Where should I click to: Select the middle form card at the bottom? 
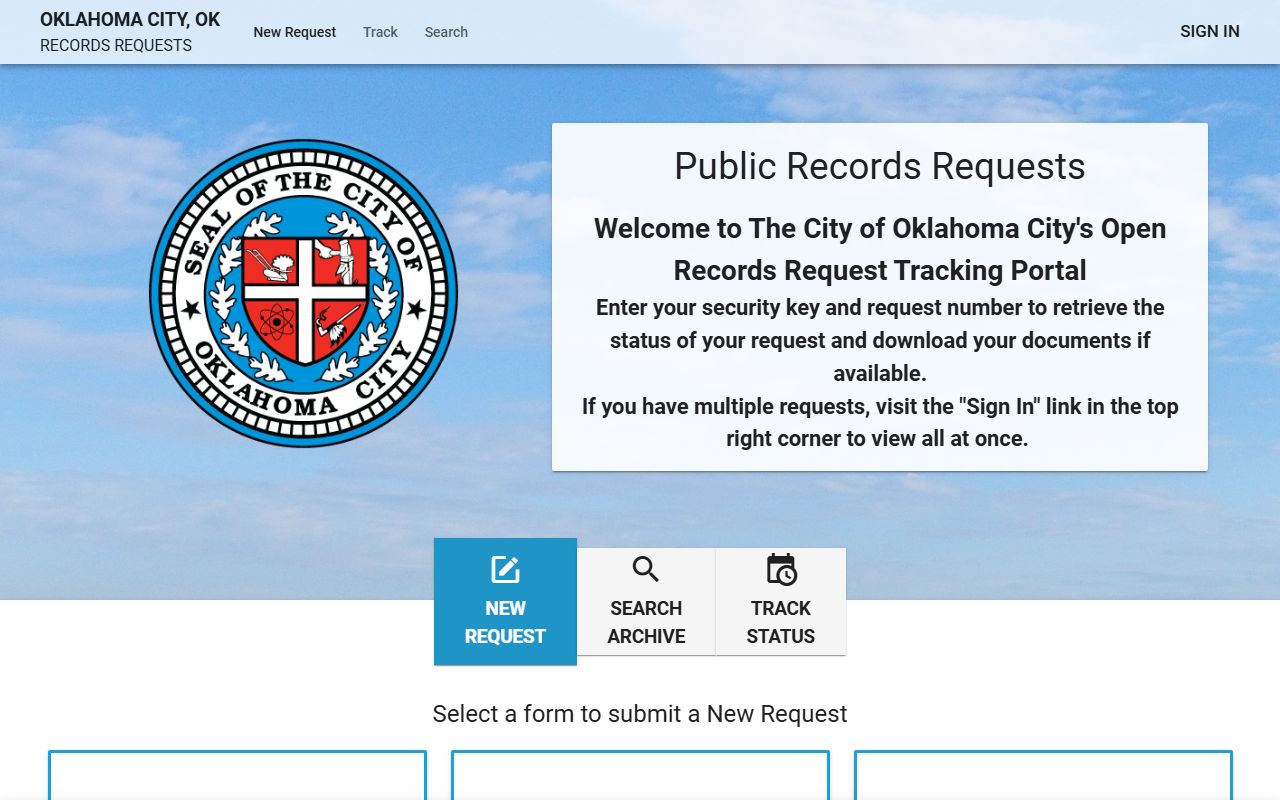pyautogui.click(x=640, y=776)
